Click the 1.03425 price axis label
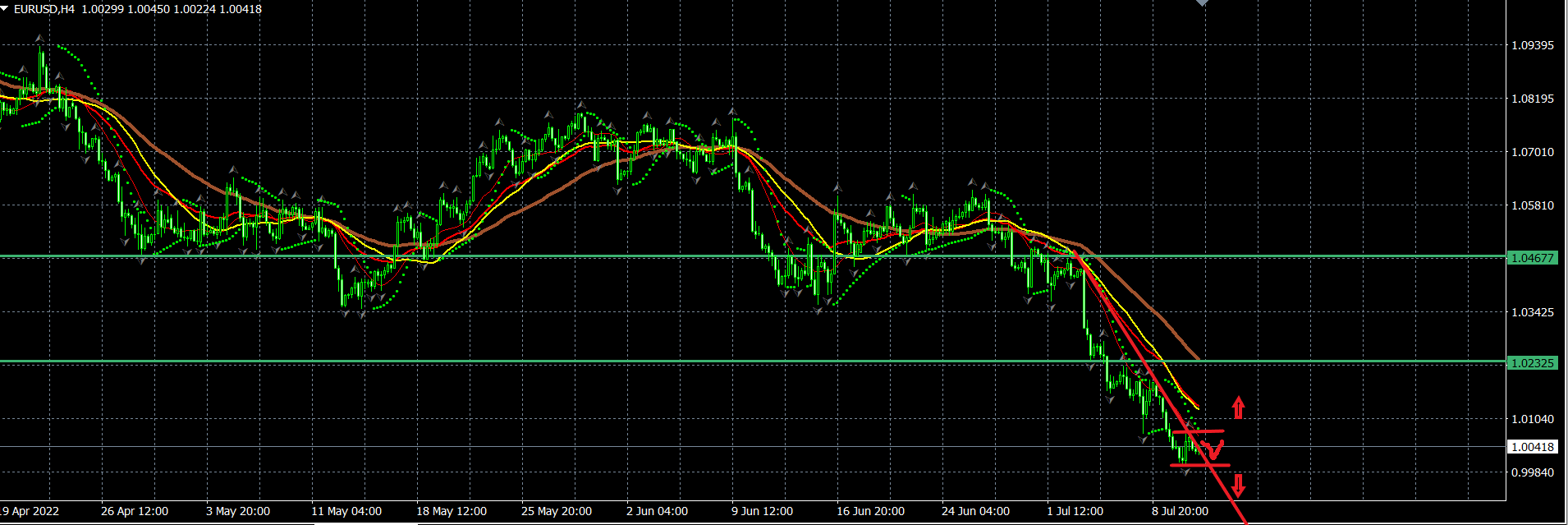This screenshot has height=525, width=1568. [1533, 312]
